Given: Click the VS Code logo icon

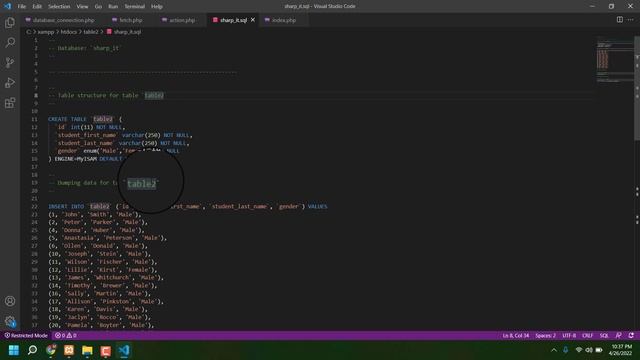Looking at the screenshot, I should tap(7, 6).
